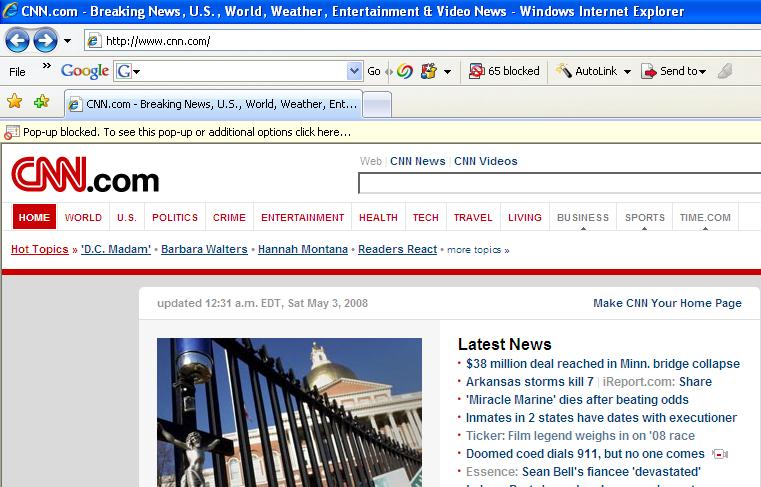
Task: Open the Favorites Center star icon
Action: point(15,102)
